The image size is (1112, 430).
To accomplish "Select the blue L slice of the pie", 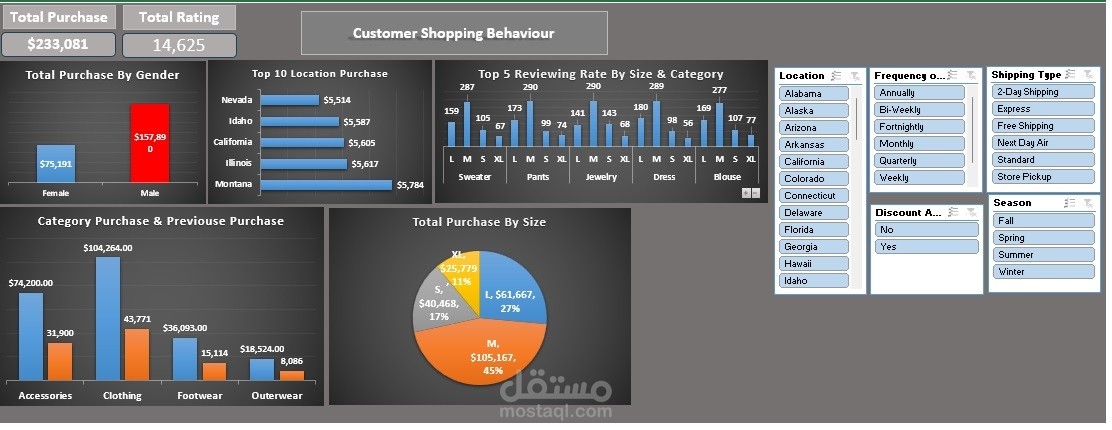I will (x=513, y=287).
